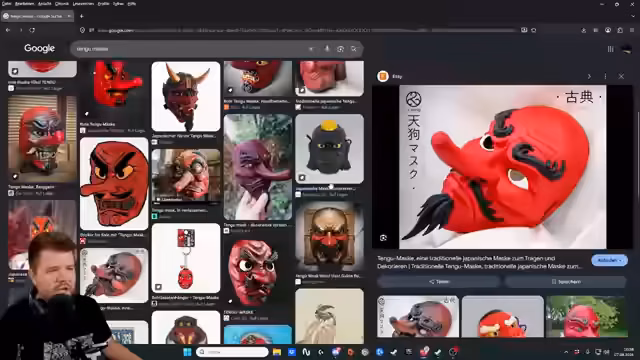Open the new tab plus button

(x=82, y=16)
